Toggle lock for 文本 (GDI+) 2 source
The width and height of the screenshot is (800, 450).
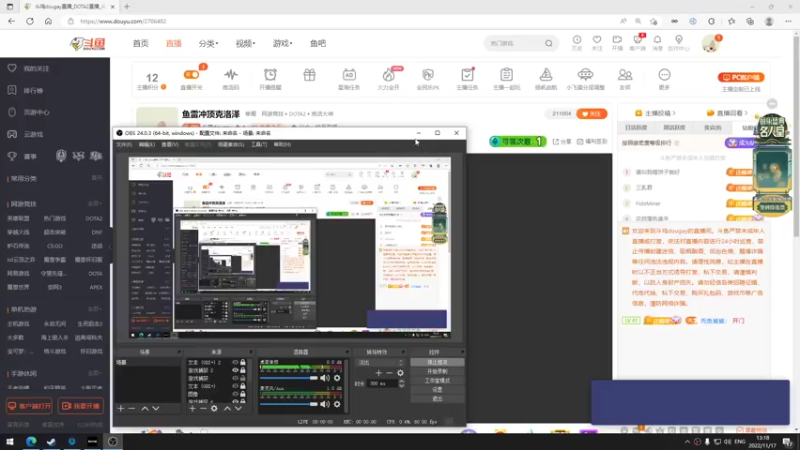243,362
